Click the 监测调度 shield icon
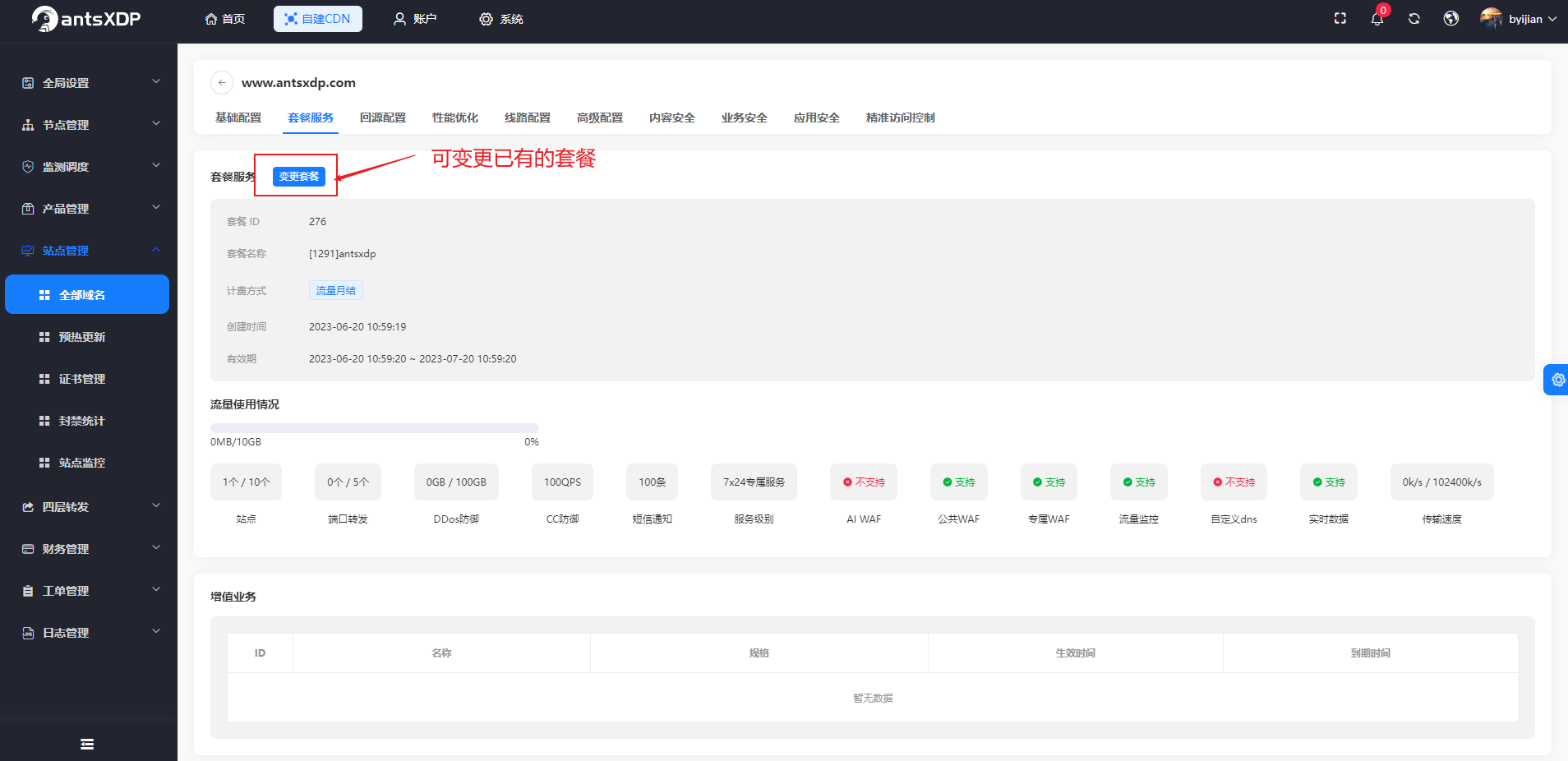 28,167
